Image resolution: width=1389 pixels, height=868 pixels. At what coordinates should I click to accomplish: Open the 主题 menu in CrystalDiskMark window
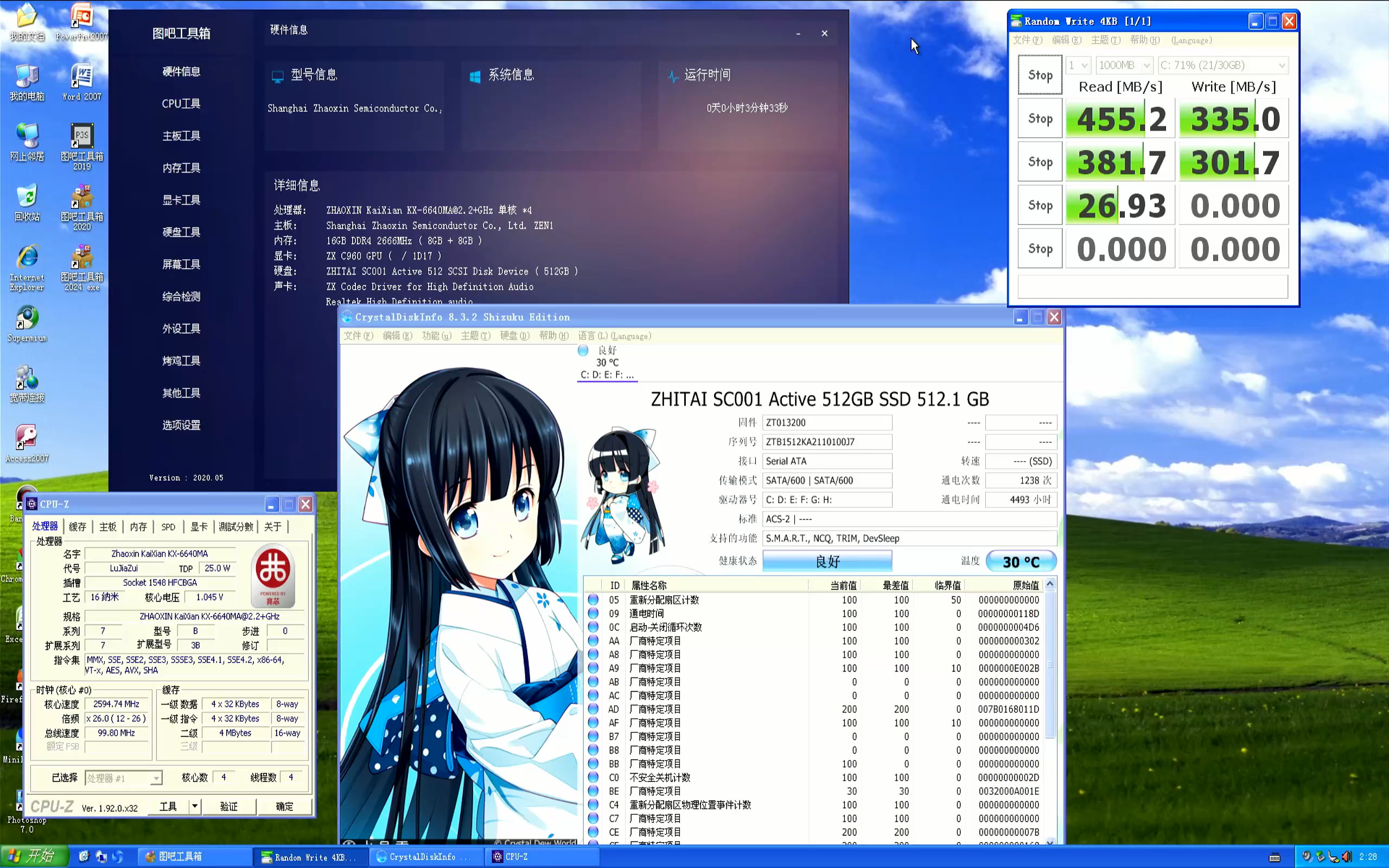pos(1105,40)
